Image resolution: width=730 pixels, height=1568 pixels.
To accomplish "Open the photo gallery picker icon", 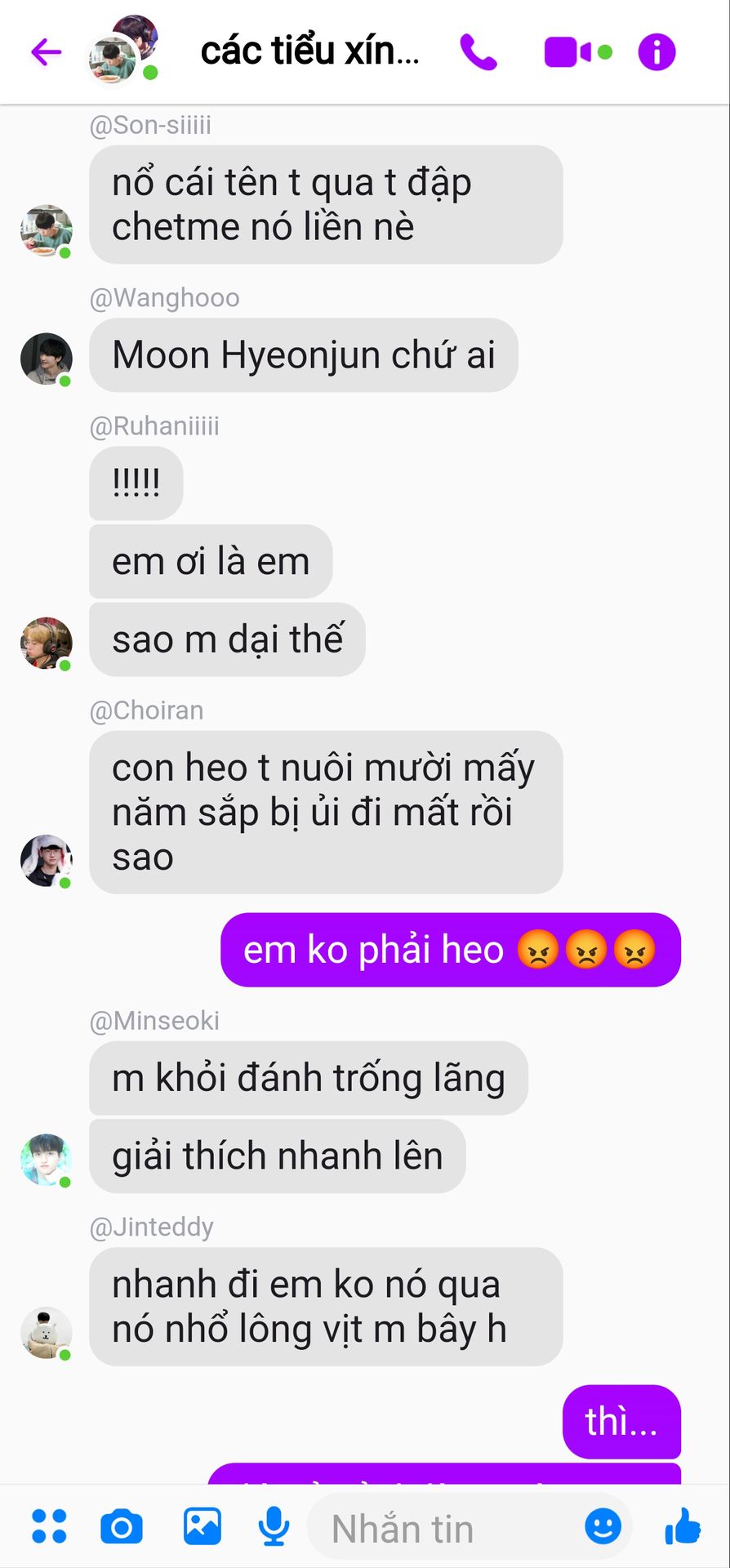I will click(x=202, y=1526).
